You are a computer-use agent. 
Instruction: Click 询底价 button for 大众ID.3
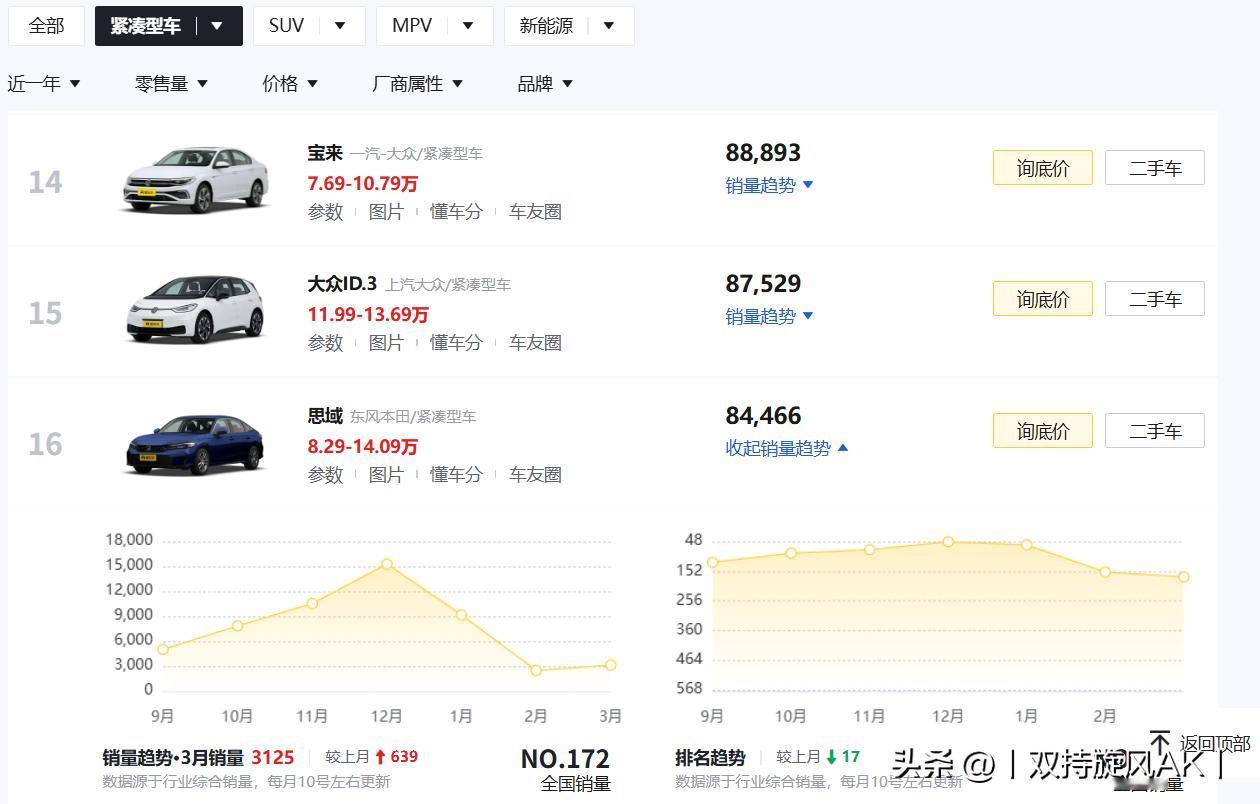click(x=1043, y=299)
